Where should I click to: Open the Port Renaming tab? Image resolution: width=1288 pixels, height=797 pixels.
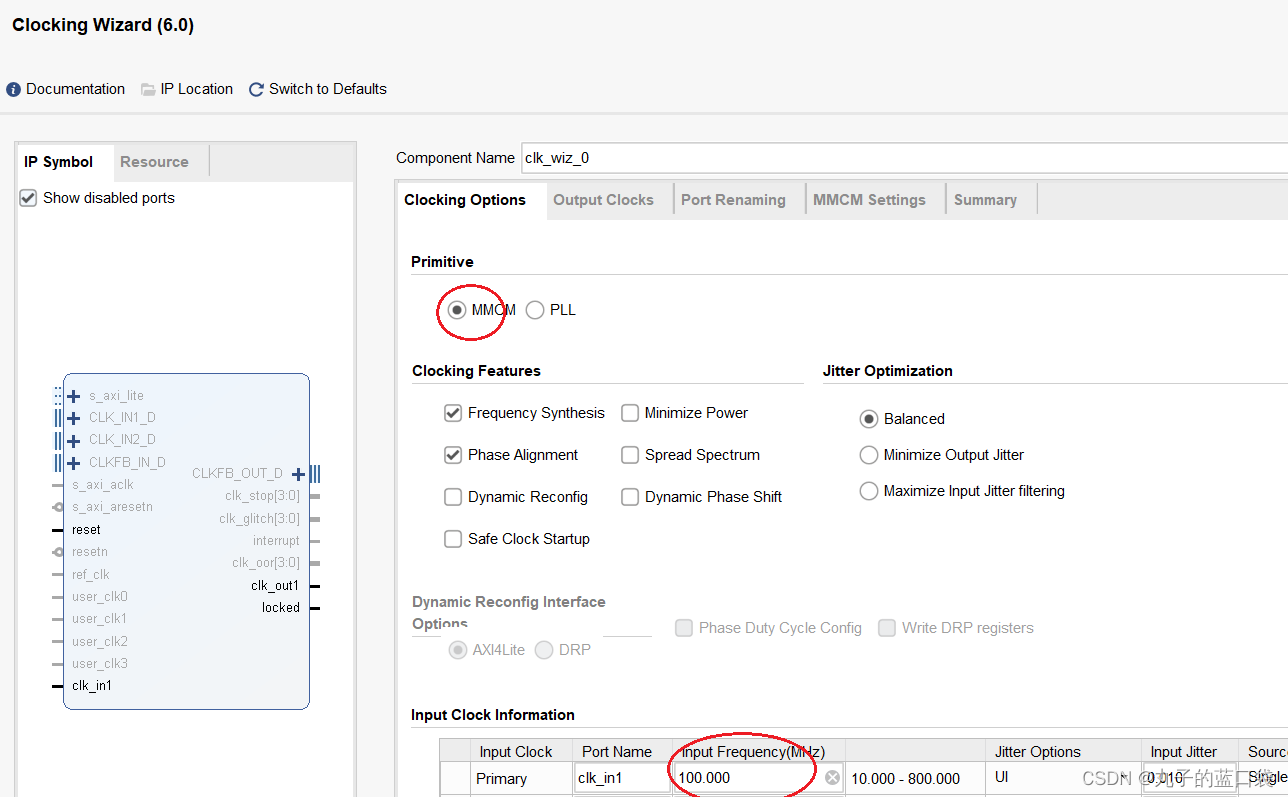734,200
